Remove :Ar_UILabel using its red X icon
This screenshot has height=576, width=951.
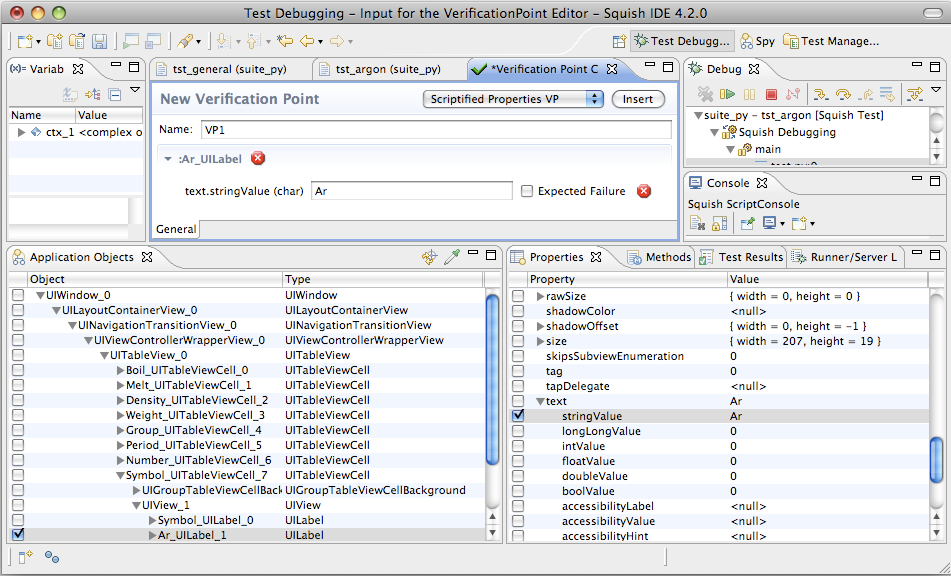click(258, 158)
